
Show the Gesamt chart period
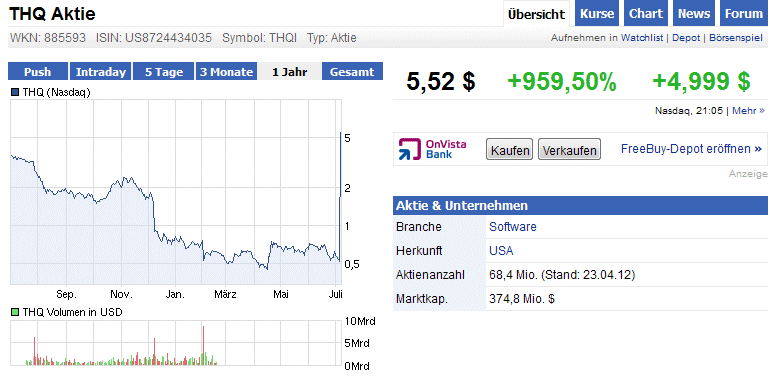(352, 72)
